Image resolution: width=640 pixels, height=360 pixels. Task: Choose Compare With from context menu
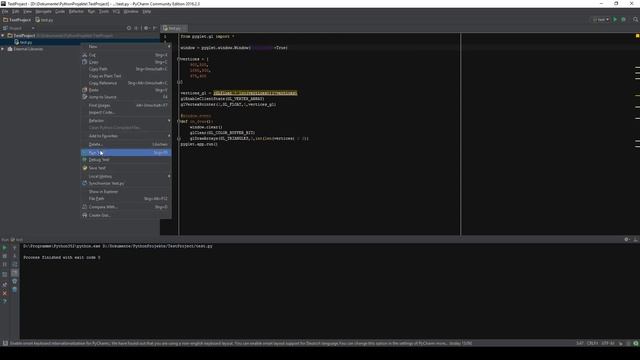pos(126,207)
